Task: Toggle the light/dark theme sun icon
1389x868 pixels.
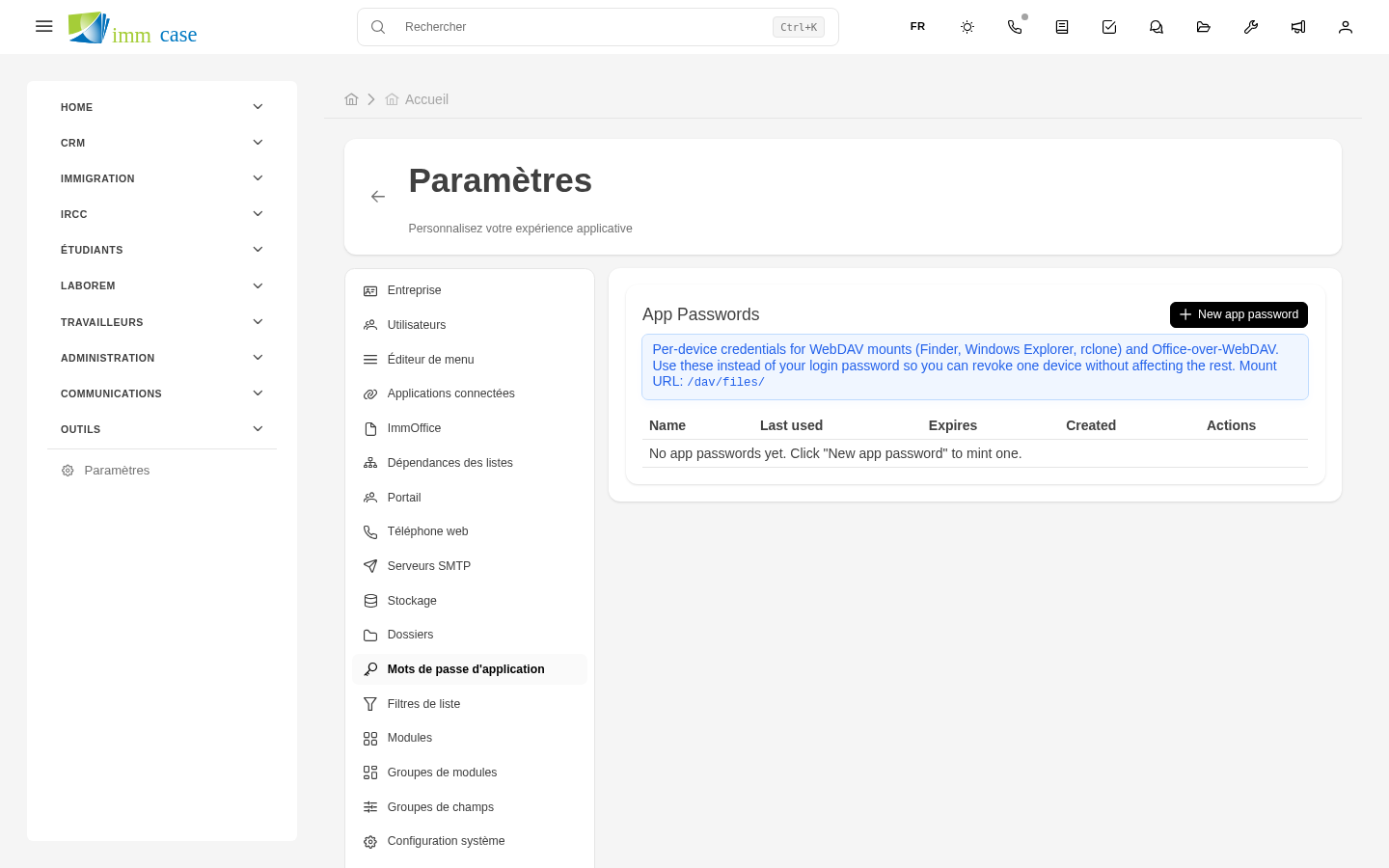Action: click(967, 27)
